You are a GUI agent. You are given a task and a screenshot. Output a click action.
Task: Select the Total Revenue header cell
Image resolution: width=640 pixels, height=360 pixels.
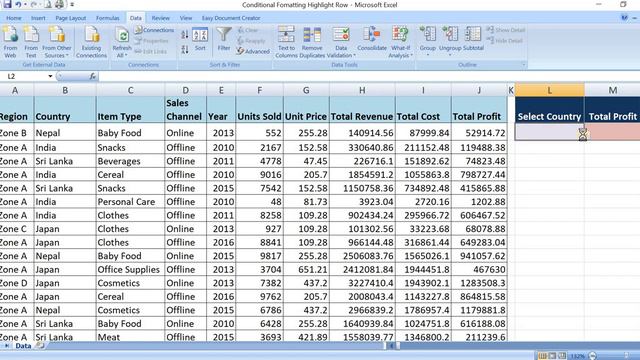[x=362, y=110]
